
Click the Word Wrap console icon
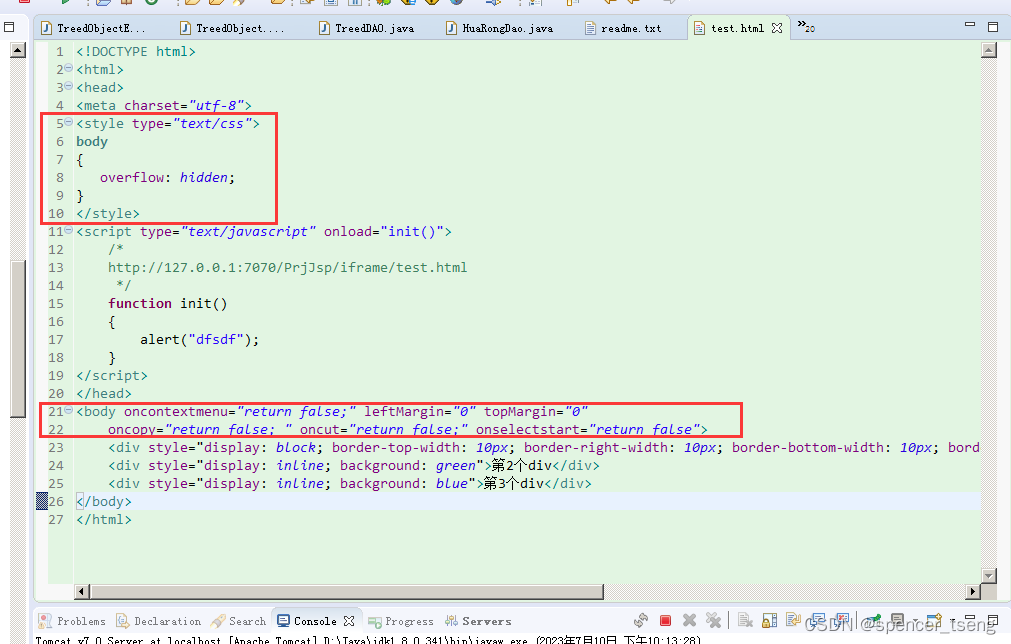pos(793,620)
